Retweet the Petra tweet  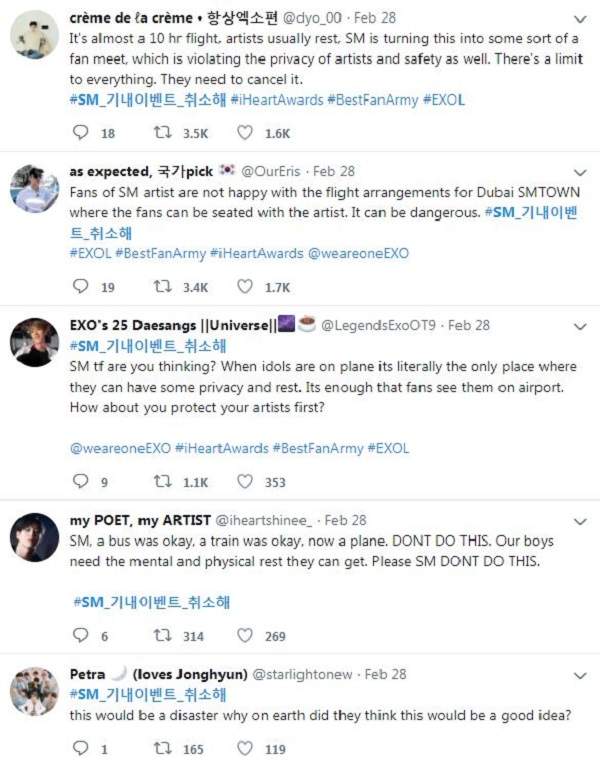pos(163,748)
